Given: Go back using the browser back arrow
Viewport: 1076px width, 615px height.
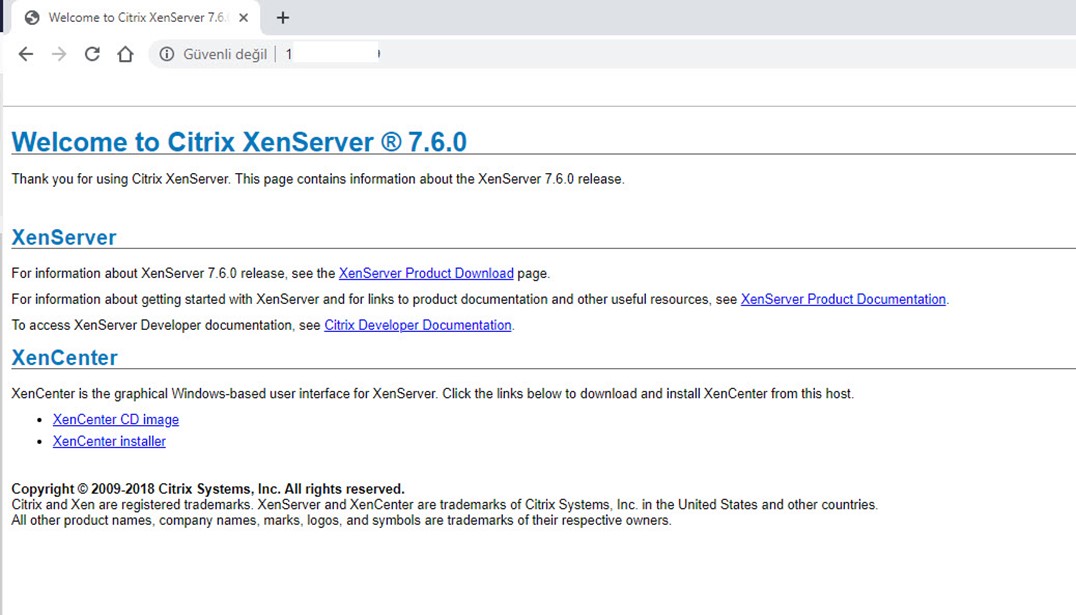Looking at the screenshot, I should point(25,54).
